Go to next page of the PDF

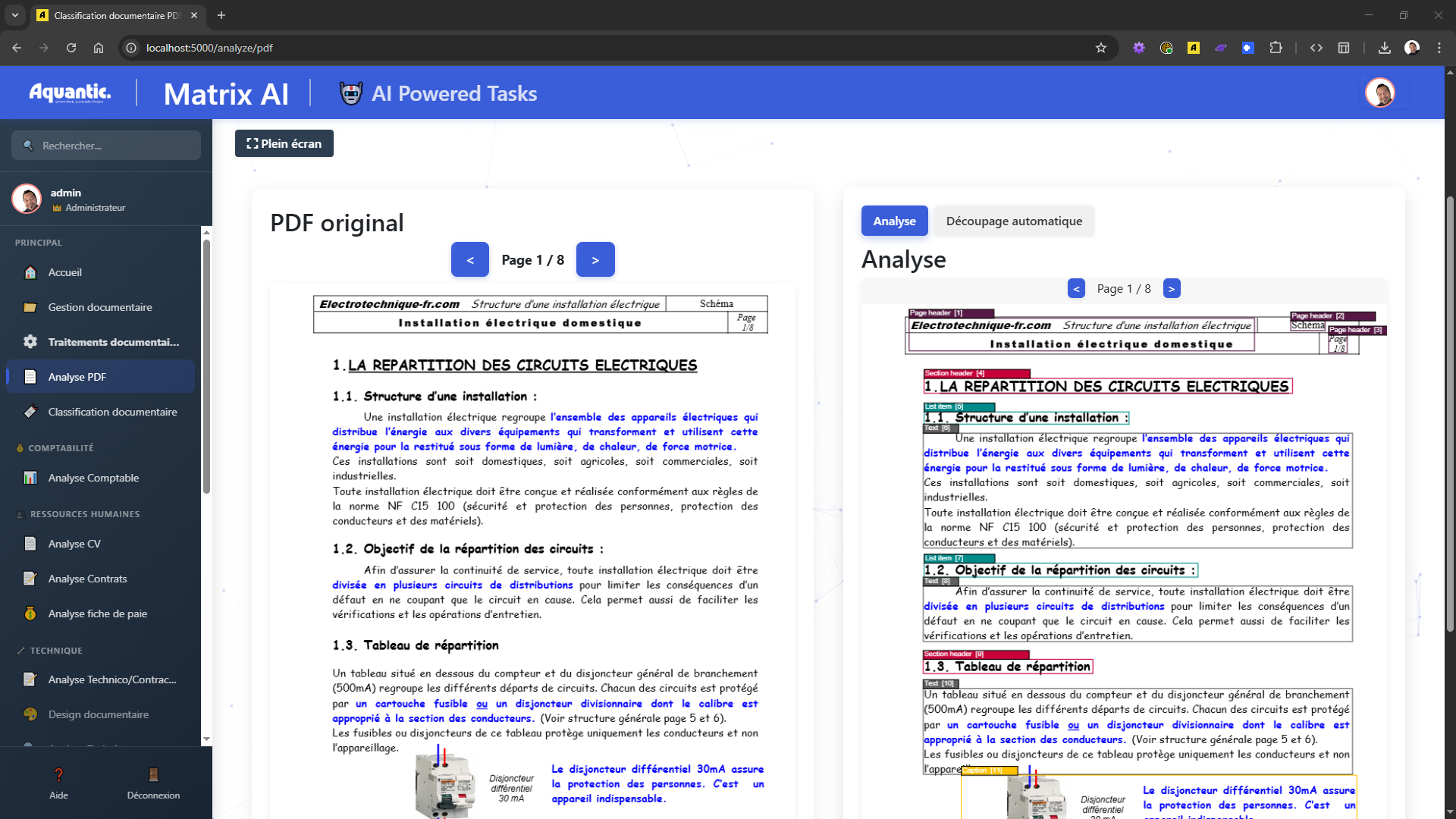[595, 259]
